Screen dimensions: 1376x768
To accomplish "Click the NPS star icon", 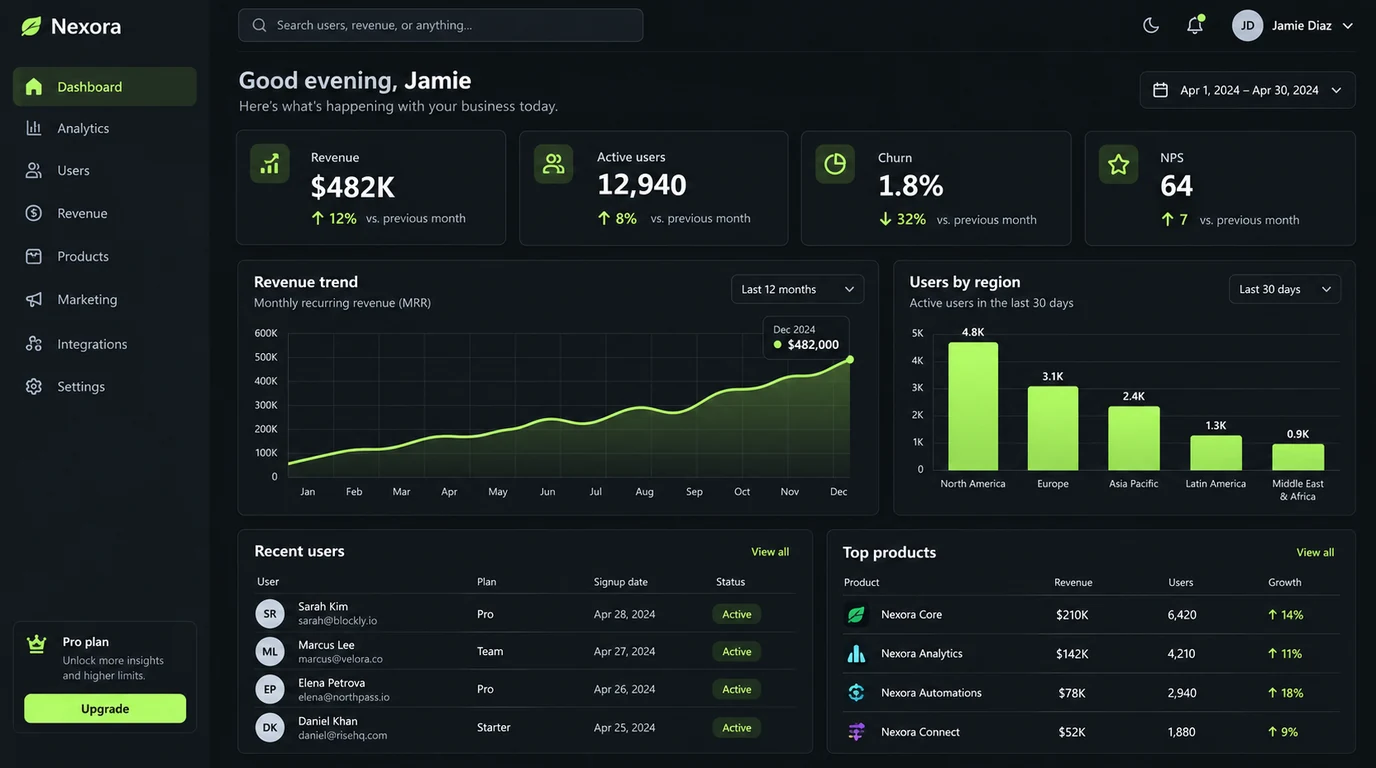I will pos(1118,164).
